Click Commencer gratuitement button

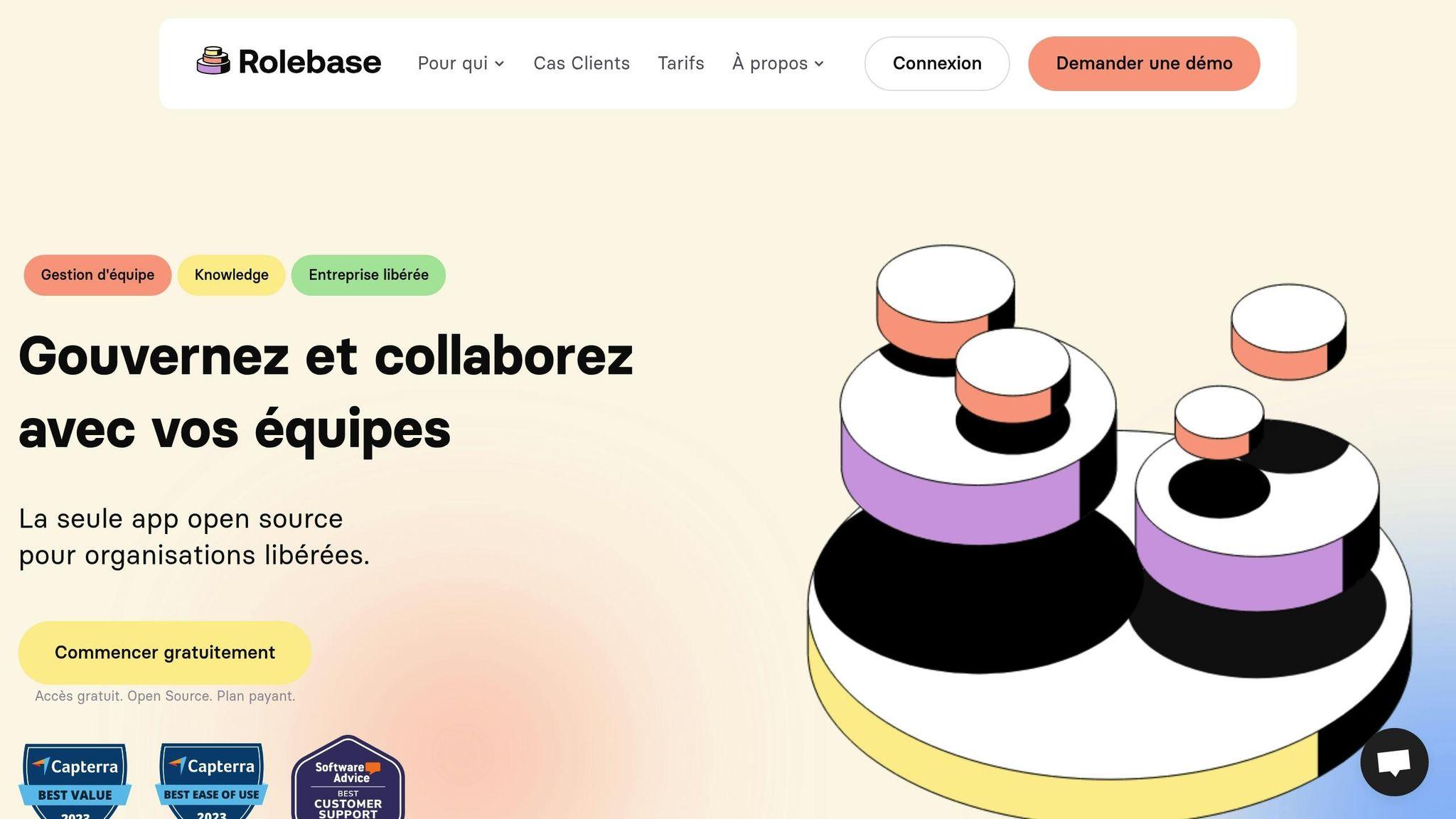(x=165, y=653)
